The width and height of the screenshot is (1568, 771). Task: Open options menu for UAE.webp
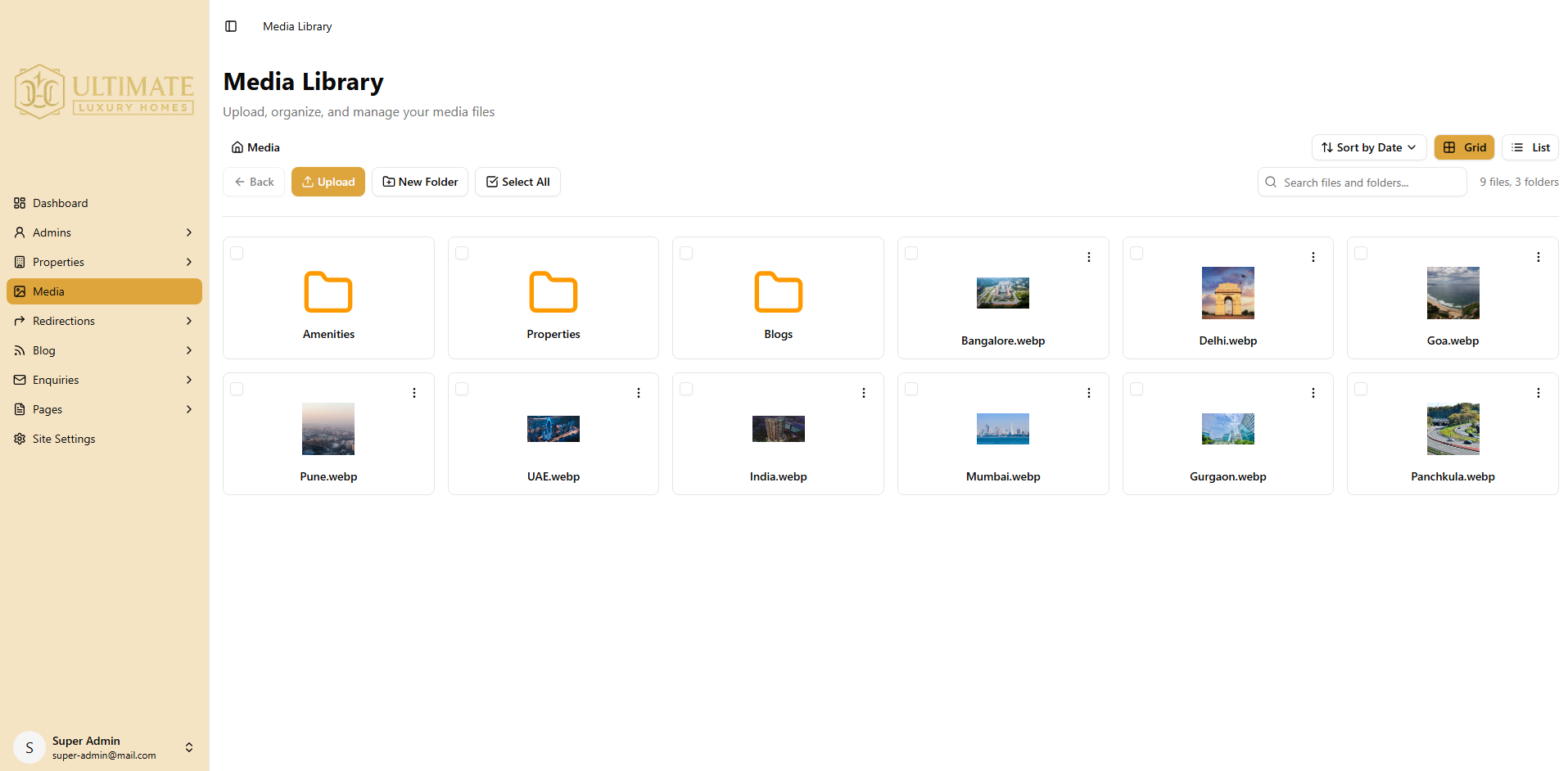pyautogui.click(x=639, y=393)
